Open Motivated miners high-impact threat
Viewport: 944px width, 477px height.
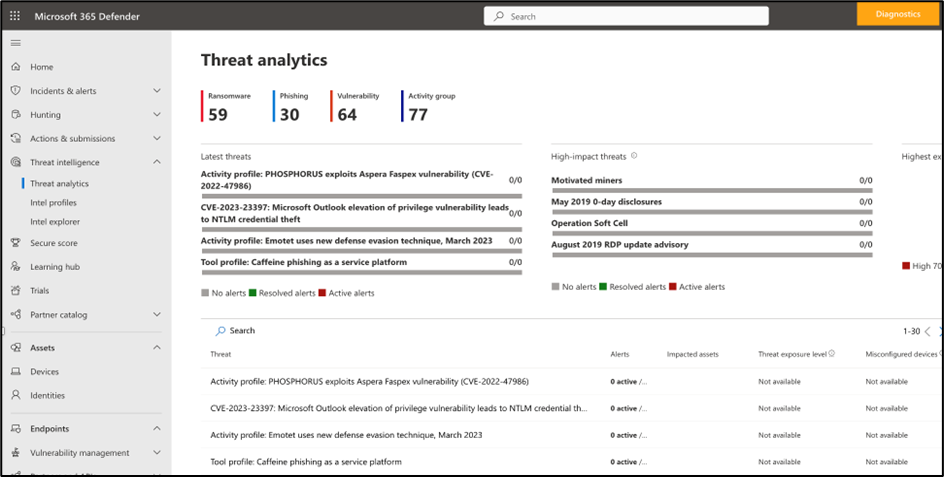[586, 180]
